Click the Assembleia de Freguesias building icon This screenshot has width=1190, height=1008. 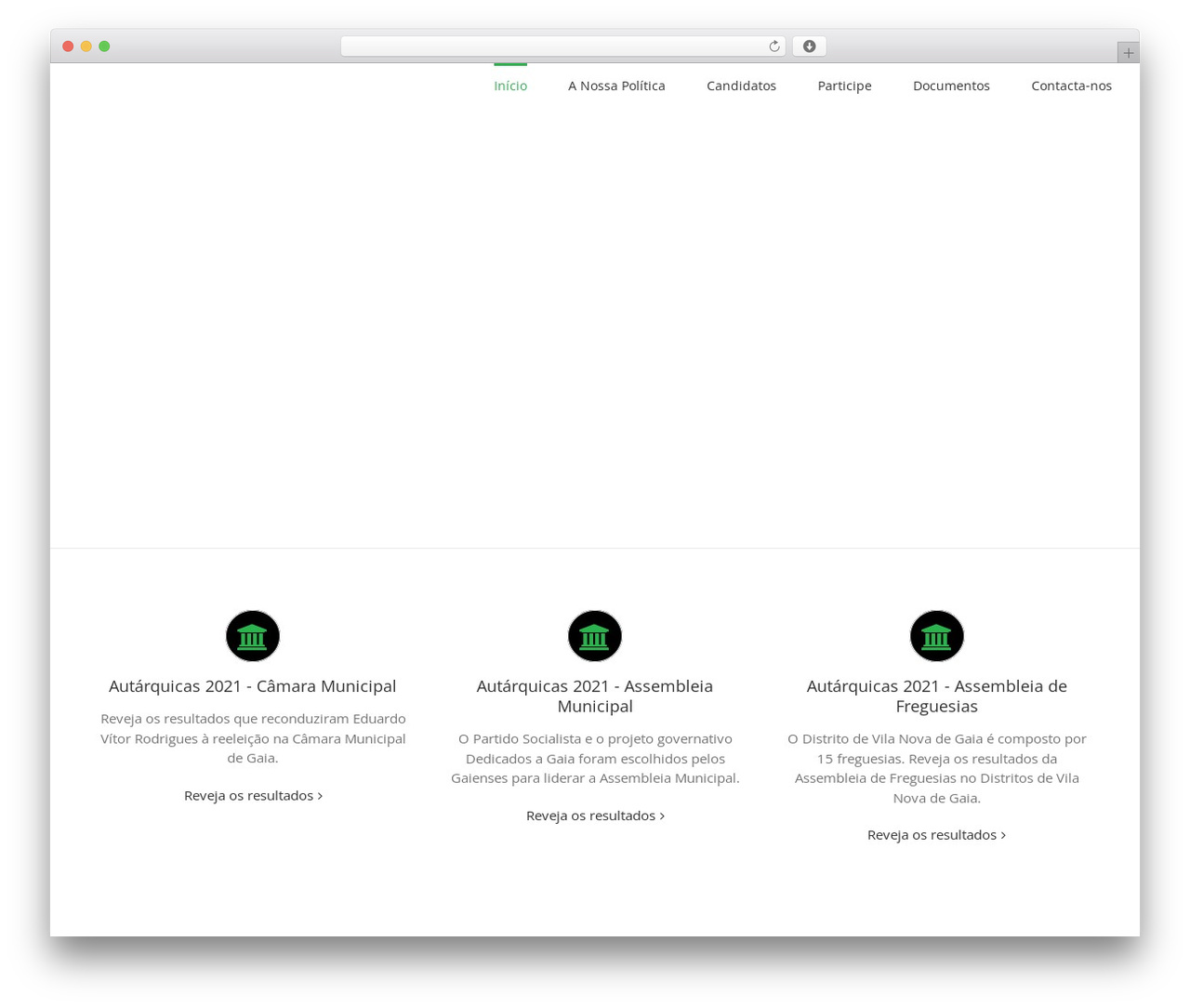pyautogui.click(x=937, y=636)
